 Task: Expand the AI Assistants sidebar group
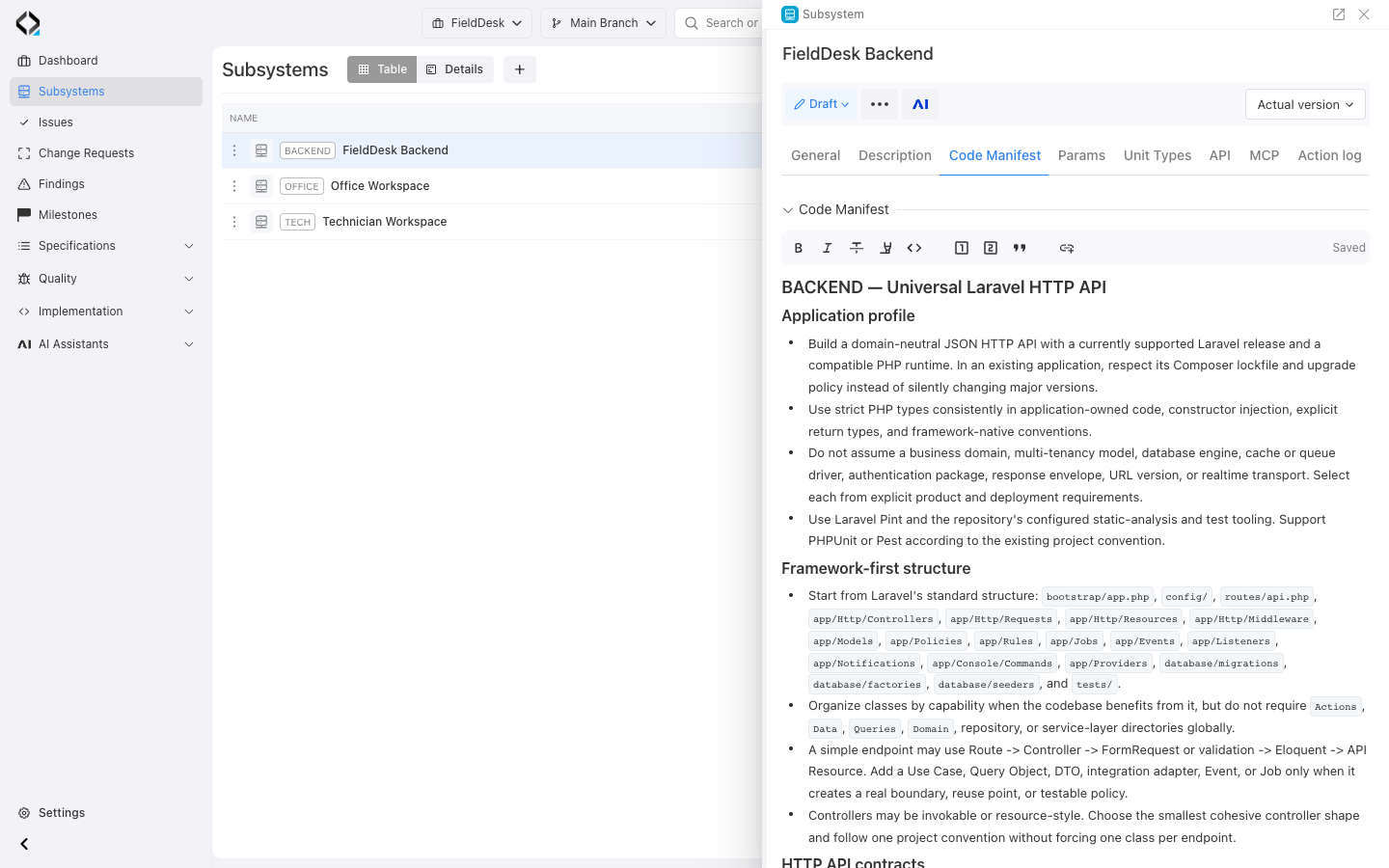[x=106, y=344]
